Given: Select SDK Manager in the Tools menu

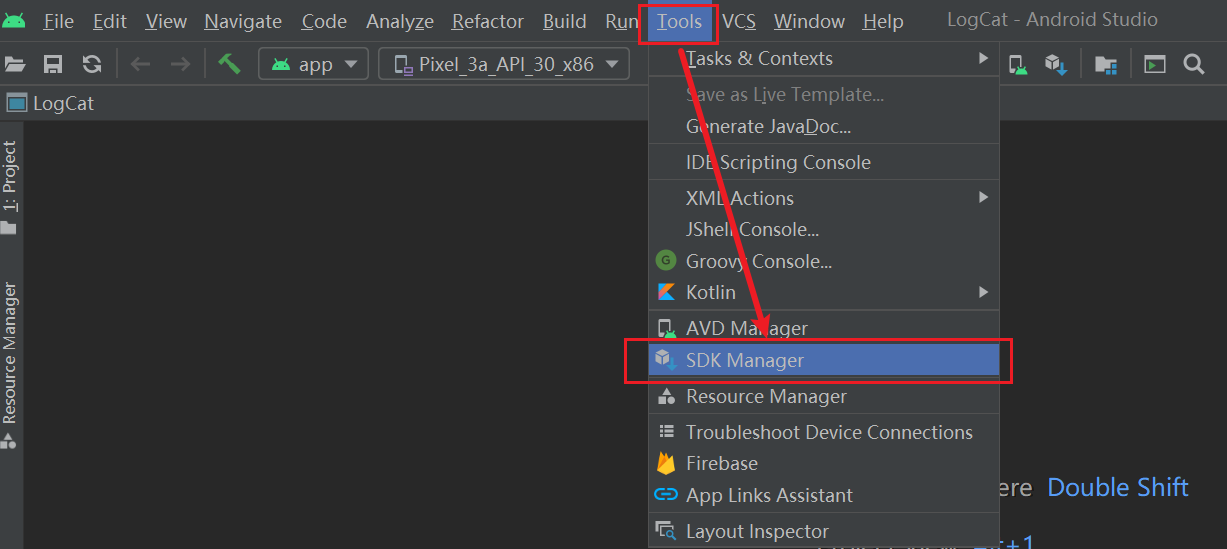Looking at the screenshot, I should (744, 360).
